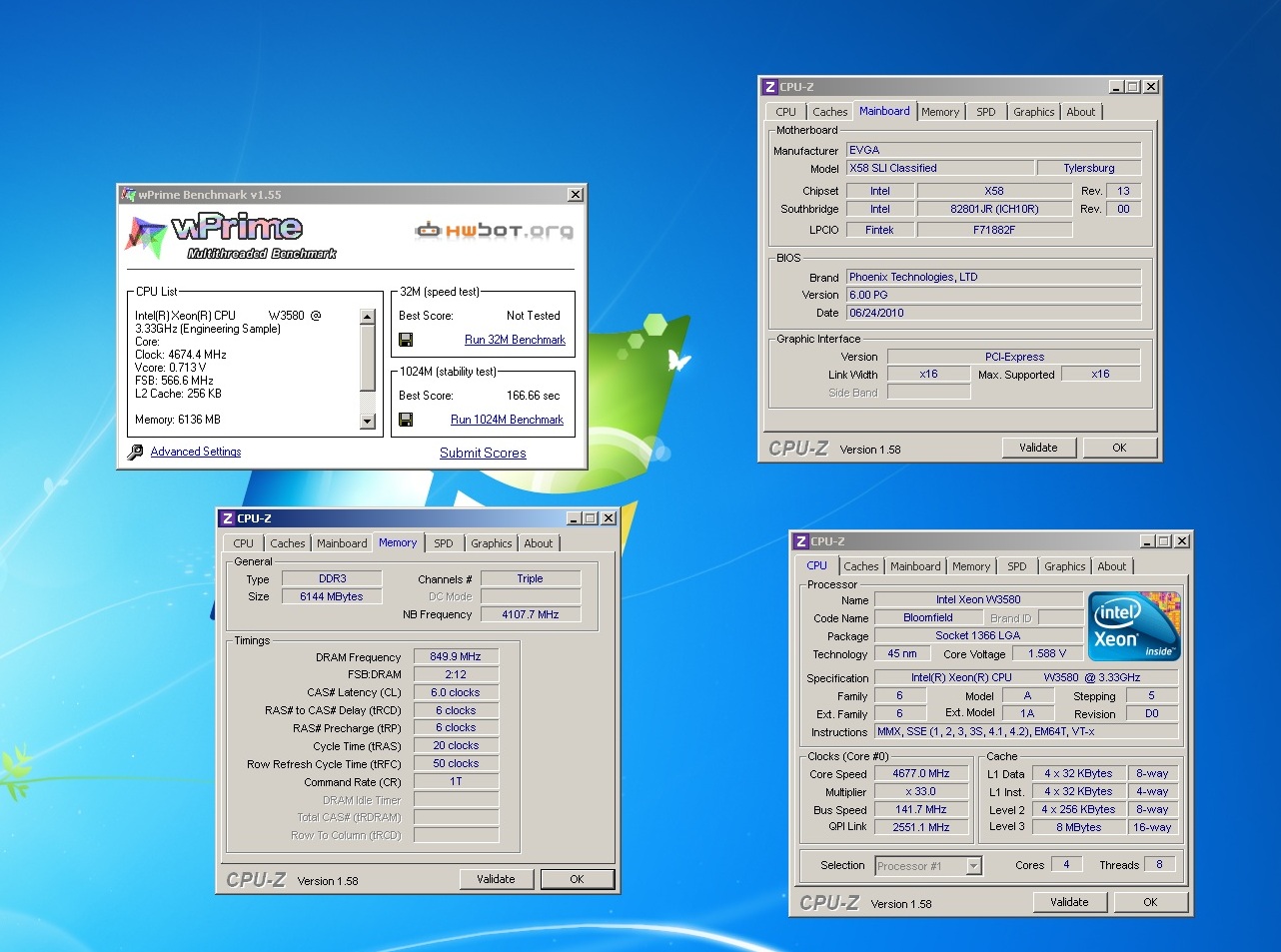Image resolution: width=1281 pixels, height=952 pixels.
Task: Open the SPD tab in the Memory CPU-Z window
Action: [443, 543]
